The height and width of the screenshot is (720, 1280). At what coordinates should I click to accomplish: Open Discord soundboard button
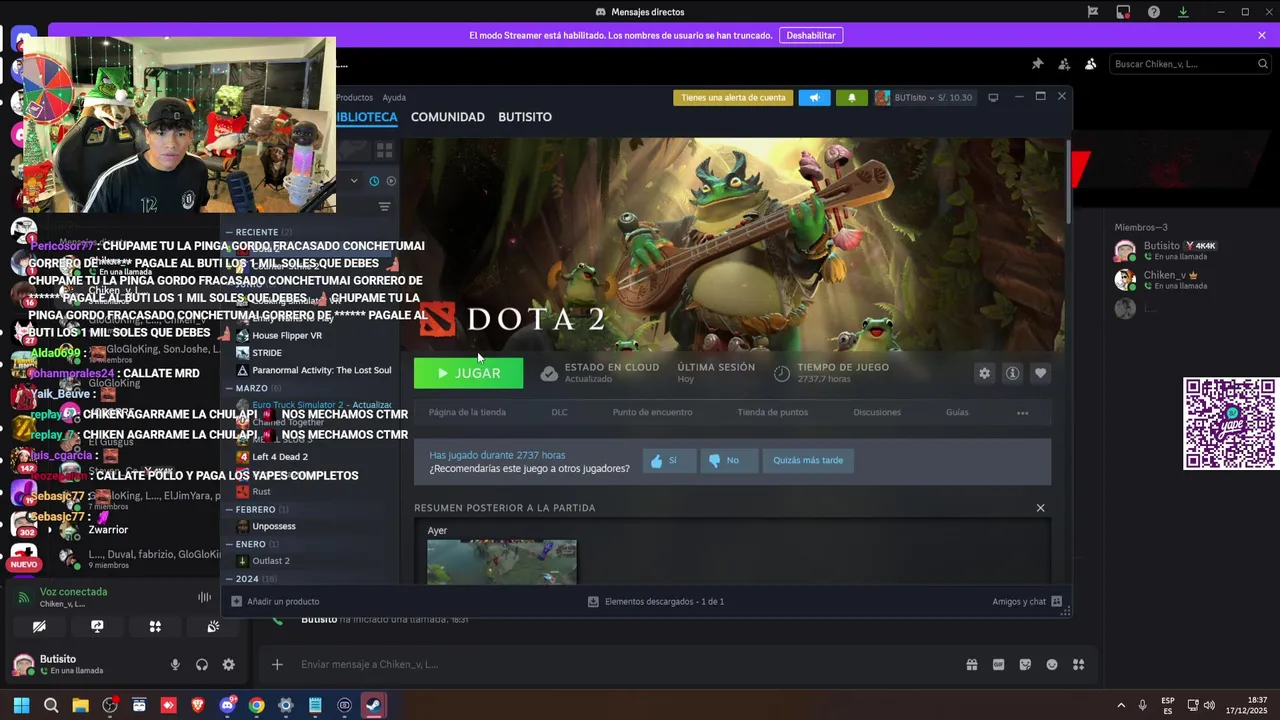(213, 626)
